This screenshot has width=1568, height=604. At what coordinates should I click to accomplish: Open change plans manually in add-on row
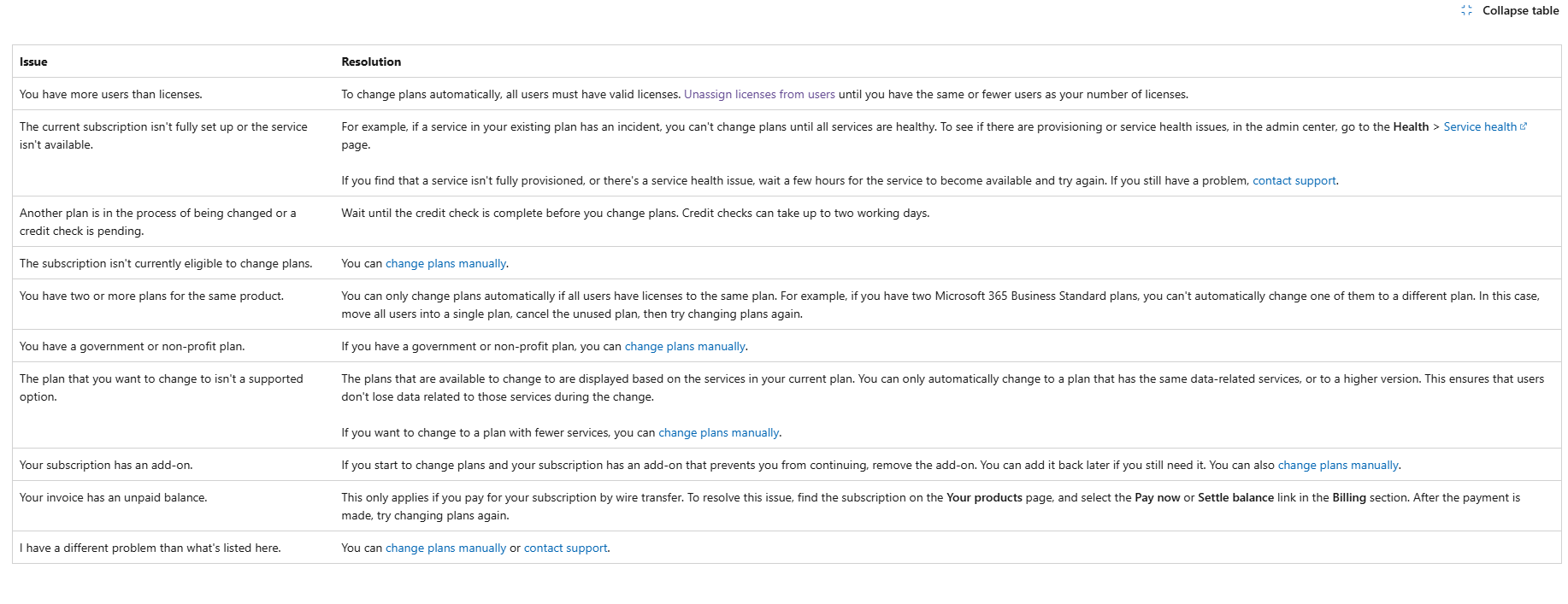1338,465
